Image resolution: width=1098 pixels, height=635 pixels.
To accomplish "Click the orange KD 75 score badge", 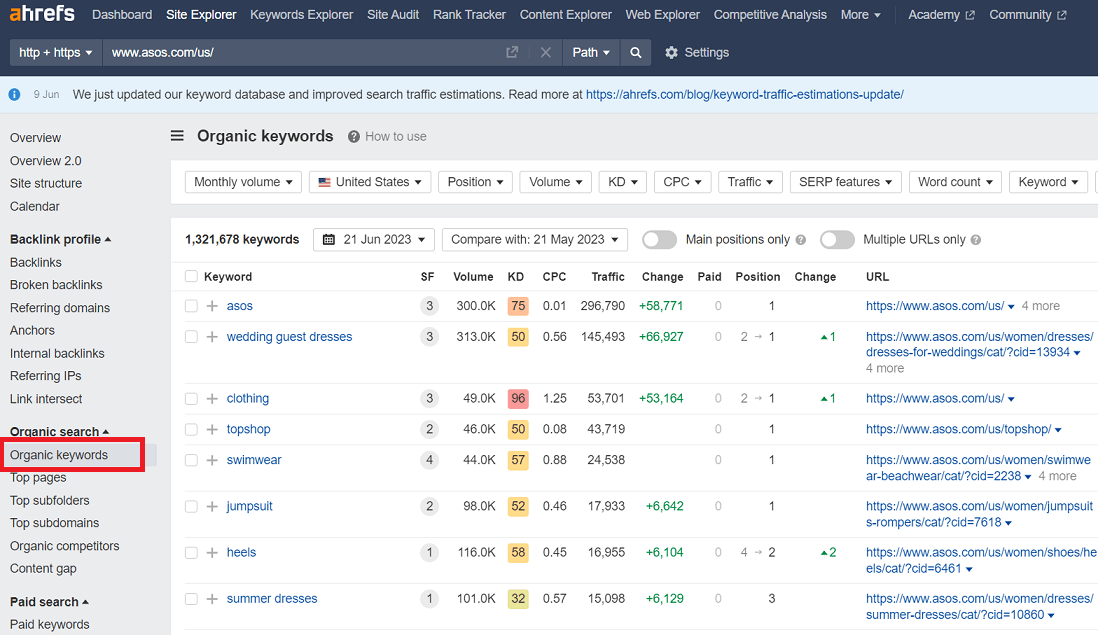I will [x=518, y=306].
